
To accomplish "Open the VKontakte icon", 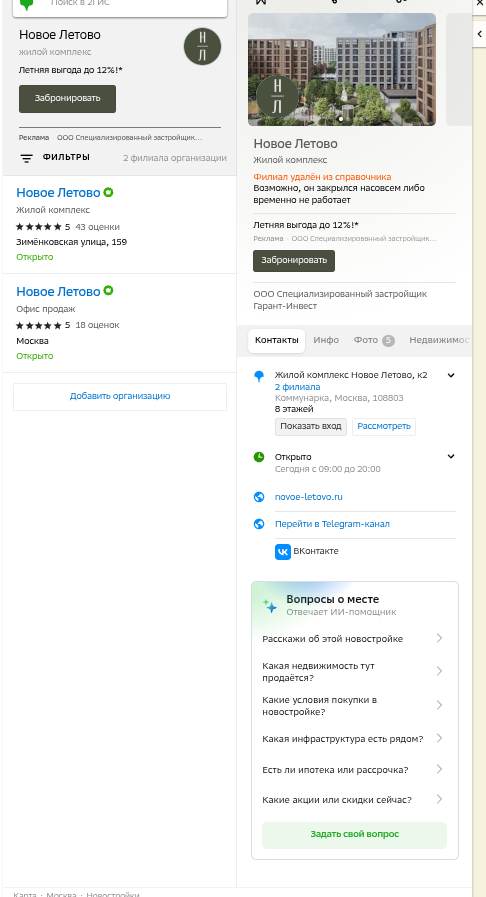I will point(283,551).
